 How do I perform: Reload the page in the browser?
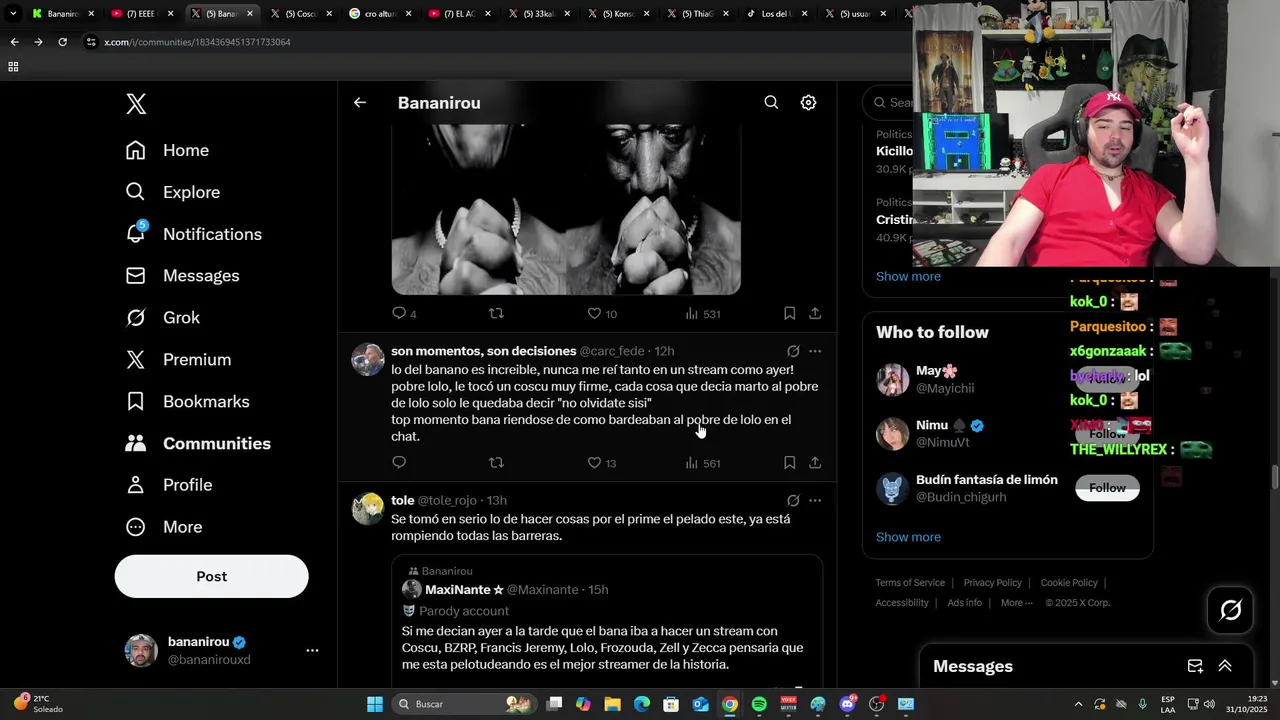tap(62, 42)
